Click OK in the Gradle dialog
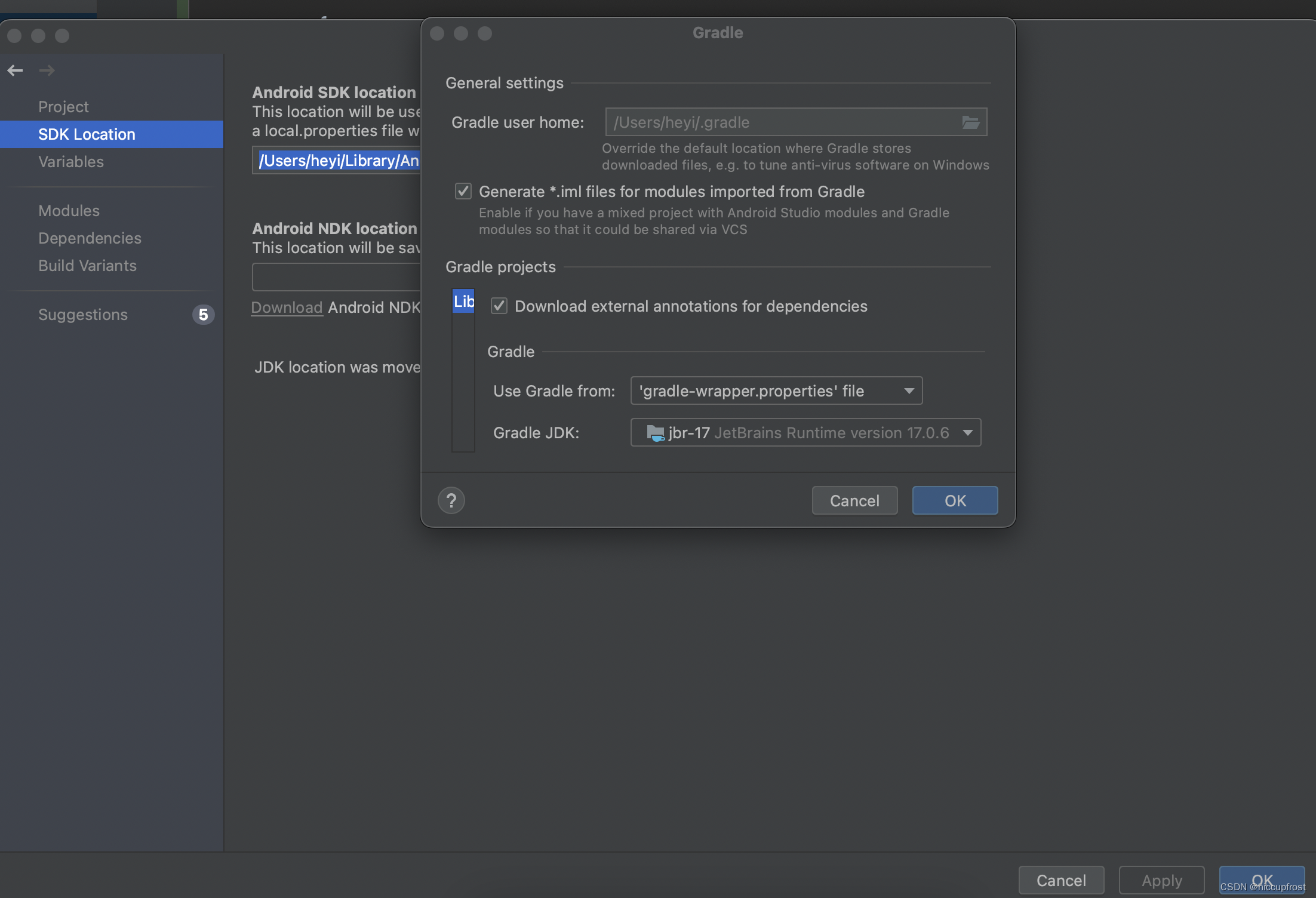 click(x=955, y=500)
